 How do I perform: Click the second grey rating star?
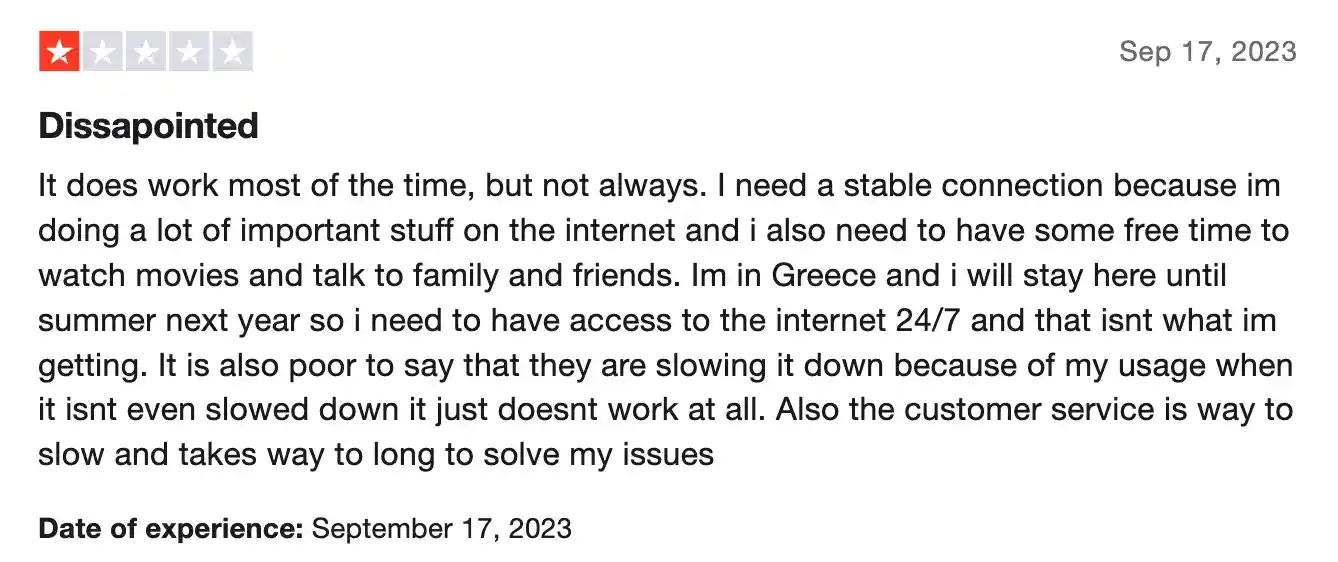(x=102, y=52)
